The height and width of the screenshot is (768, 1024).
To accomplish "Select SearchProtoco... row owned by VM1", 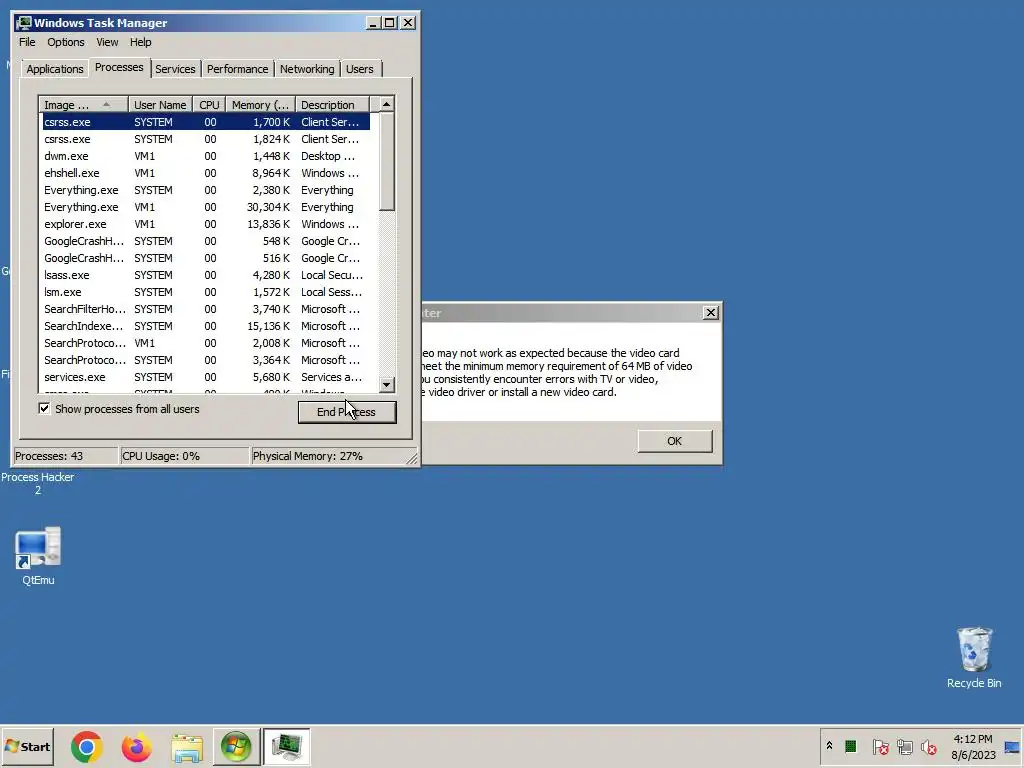I will (206, 343).
